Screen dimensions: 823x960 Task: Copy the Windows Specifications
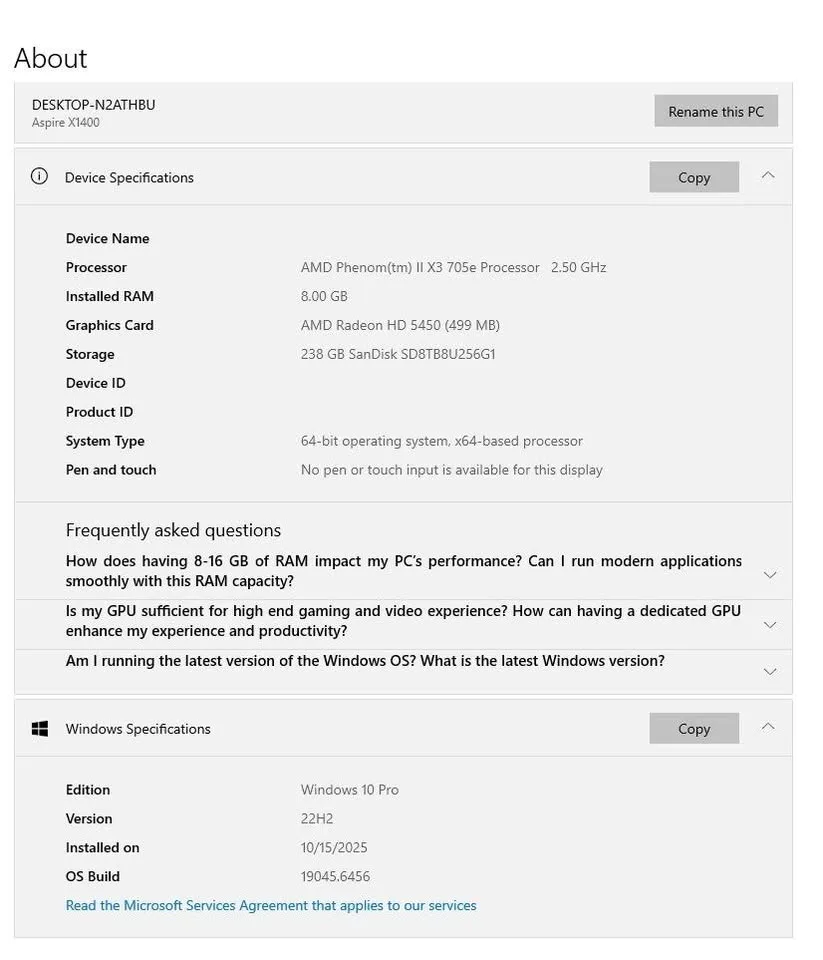click(694, 726)
